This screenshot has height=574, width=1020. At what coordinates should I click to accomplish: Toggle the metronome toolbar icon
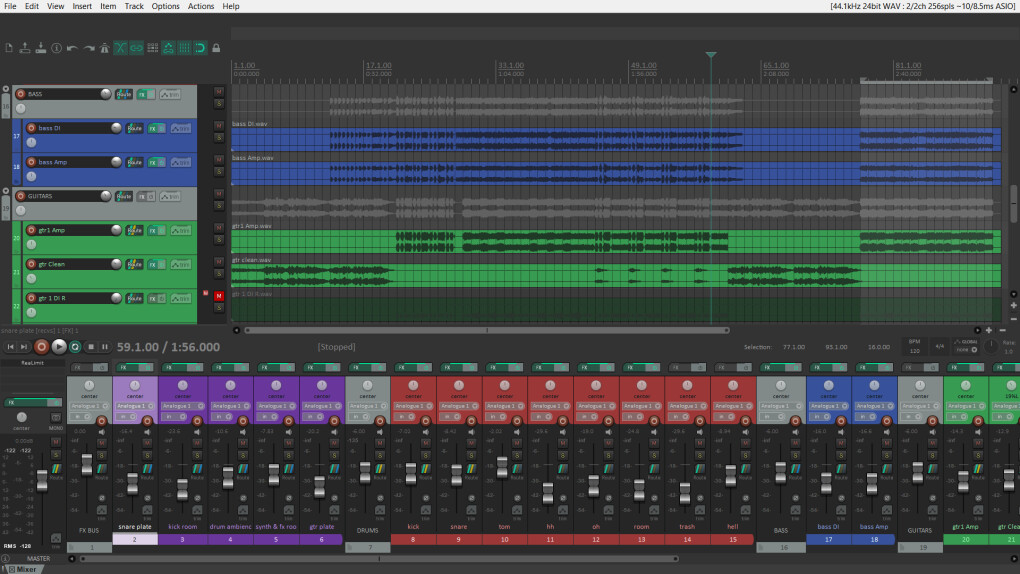[104, 48]
